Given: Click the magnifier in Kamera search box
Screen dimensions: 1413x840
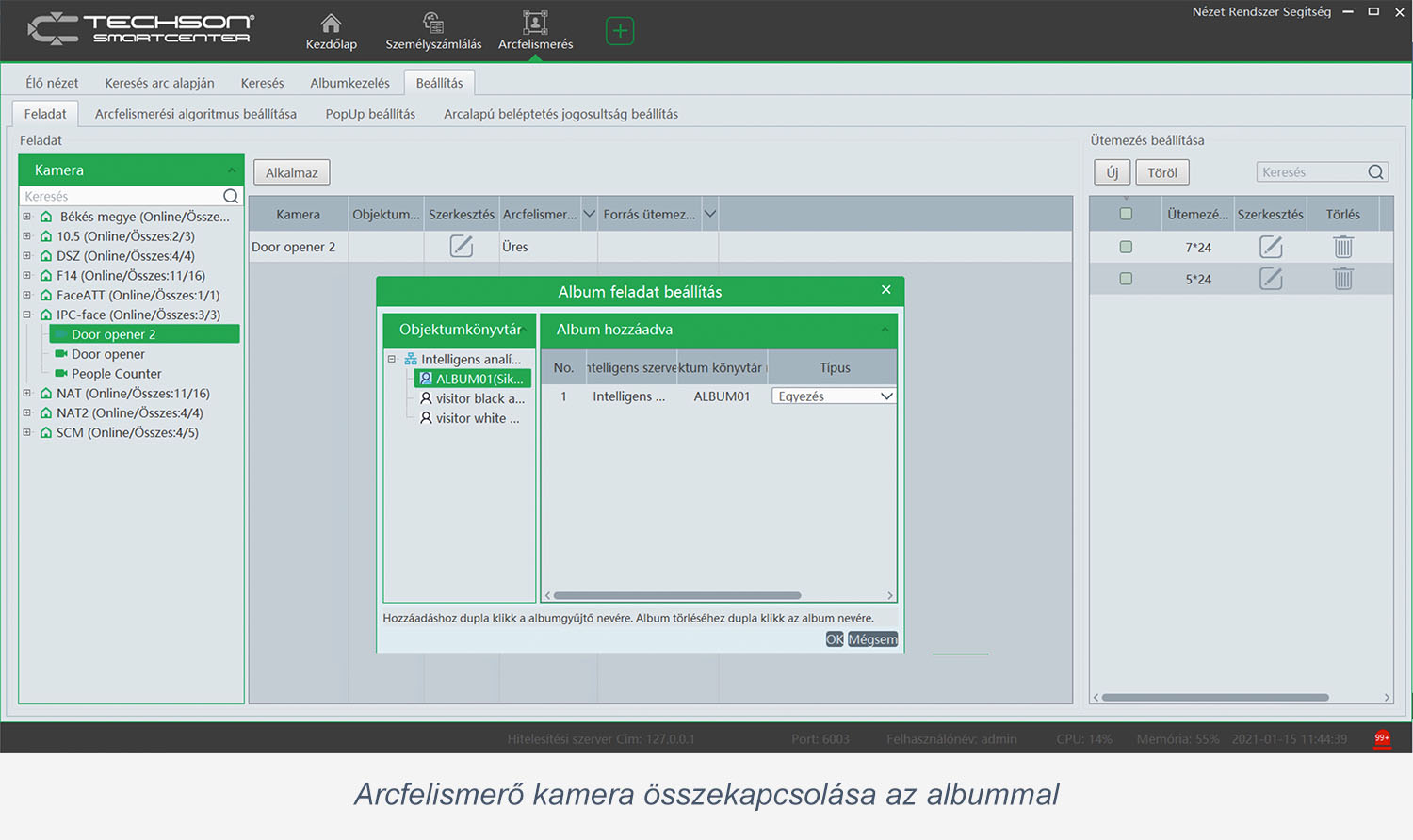Looking at the screenshot, I should [231, 196].
